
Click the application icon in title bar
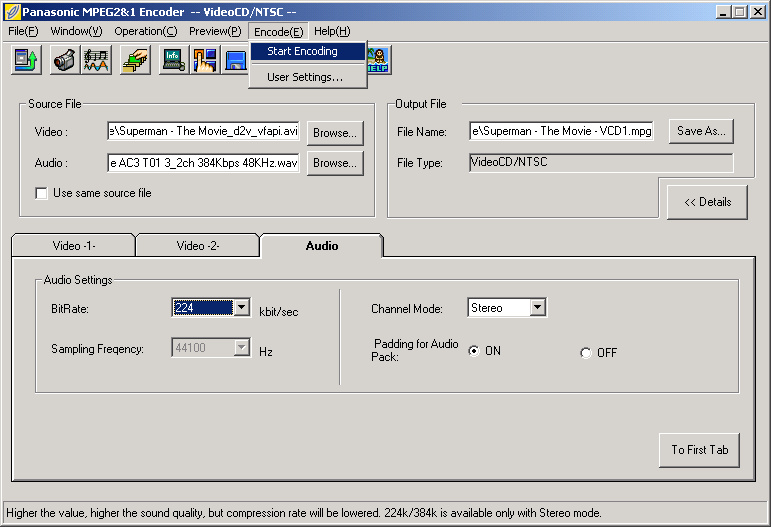[x=12, y=11]
